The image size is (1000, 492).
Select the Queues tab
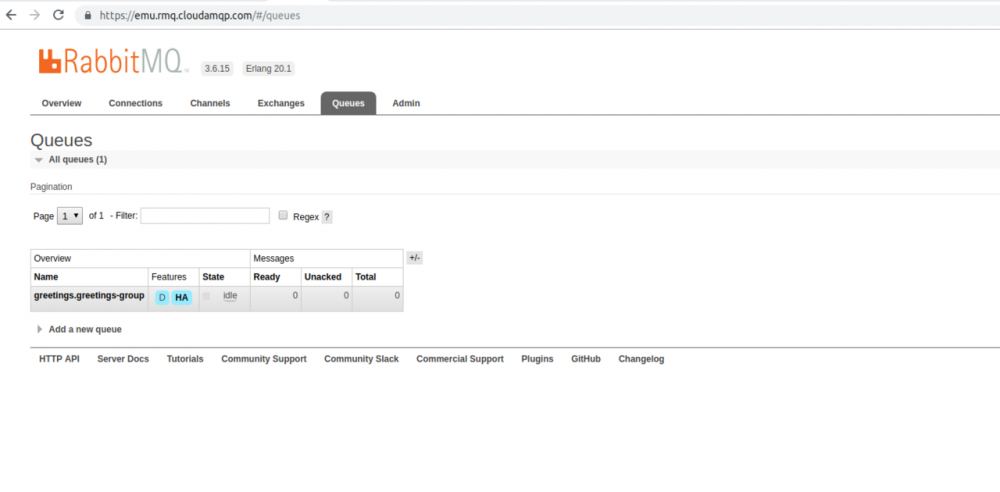pyautogui.click(x=348, y=103)
